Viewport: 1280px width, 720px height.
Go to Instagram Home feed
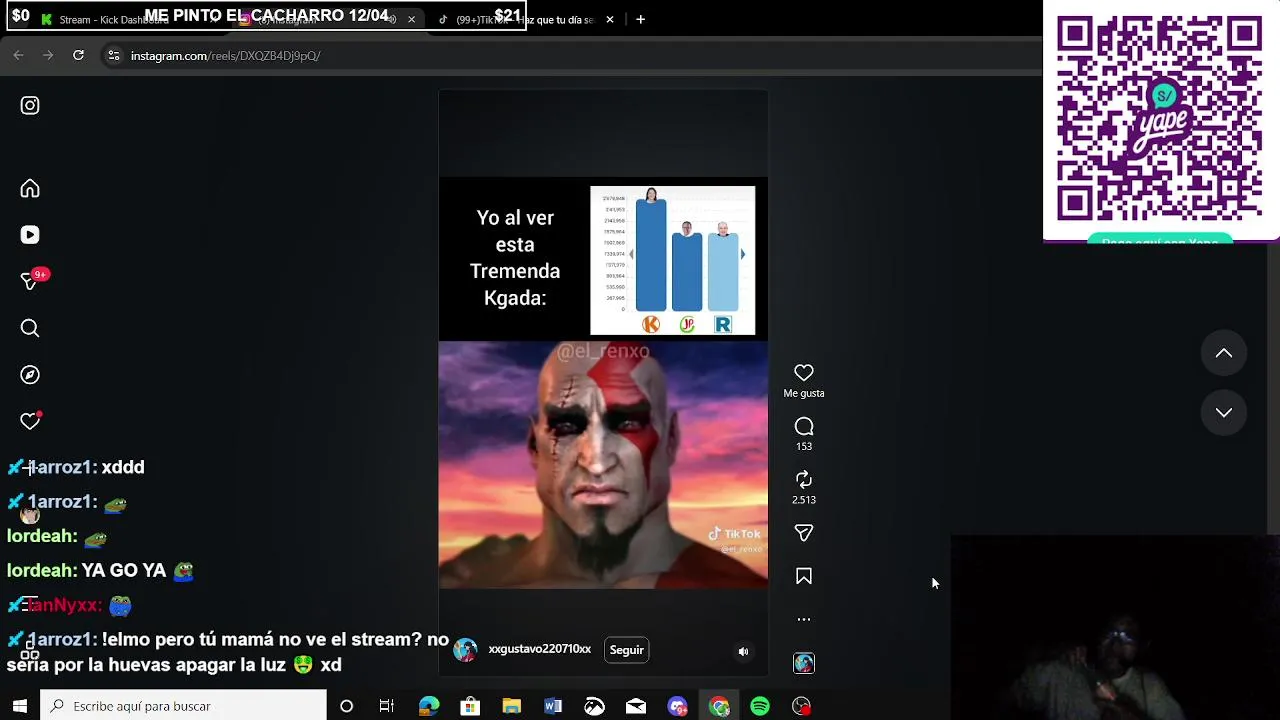[x=30, y=189]
